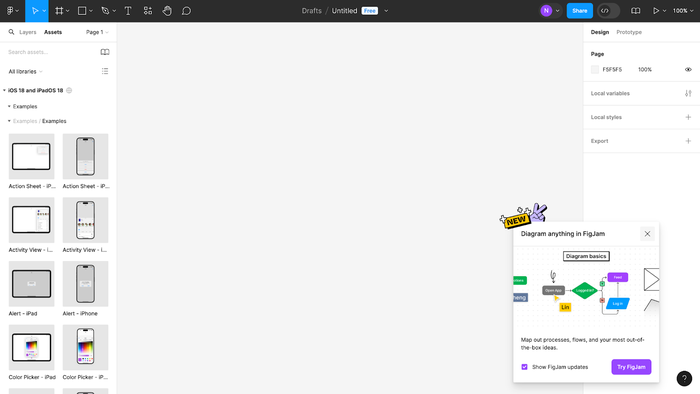Open Present options dropdown arrow
Viewport: 700px width, 394px height.
(664, 11)
